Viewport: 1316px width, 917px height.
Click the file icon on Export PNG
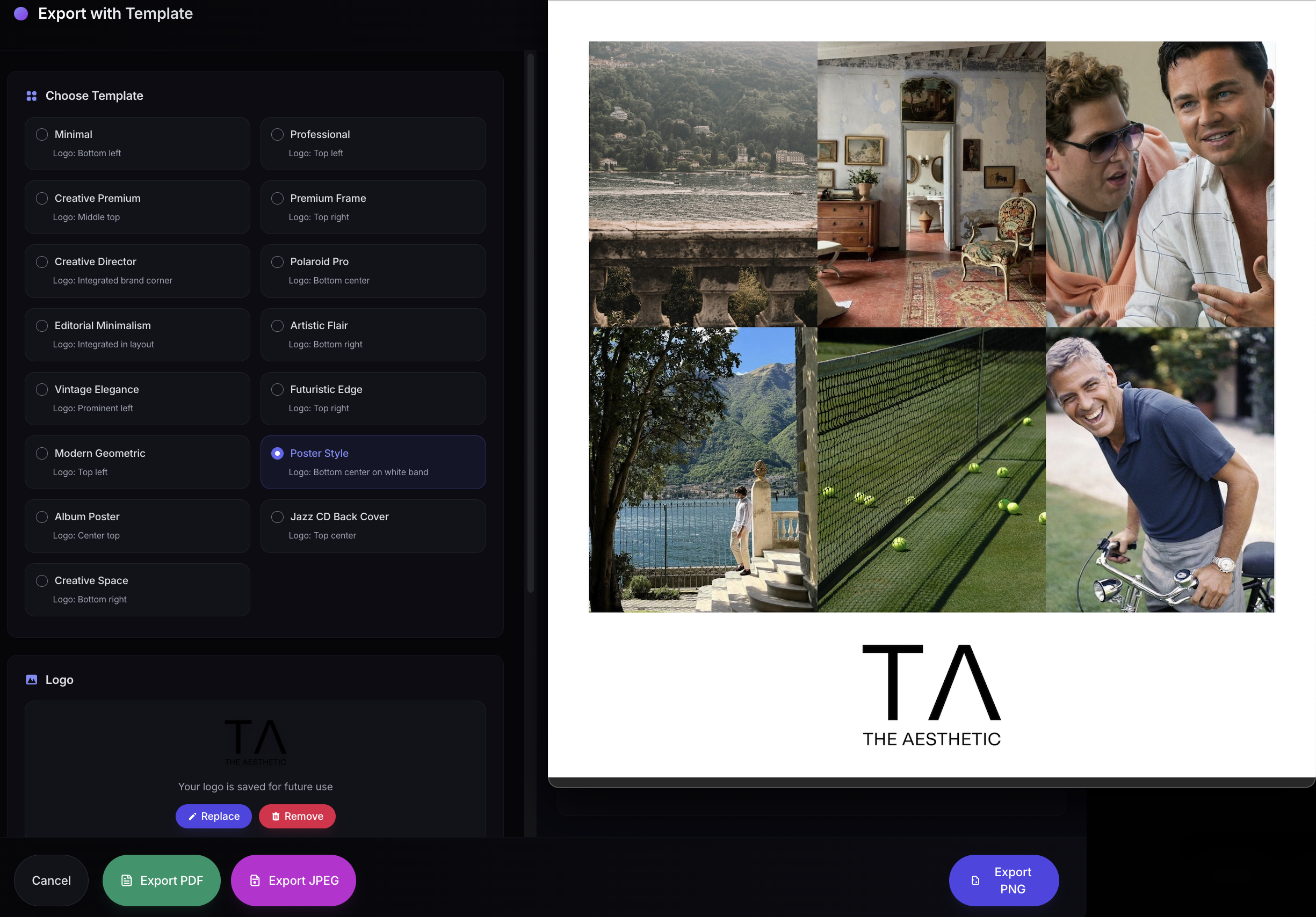click(x=975, y=880)
